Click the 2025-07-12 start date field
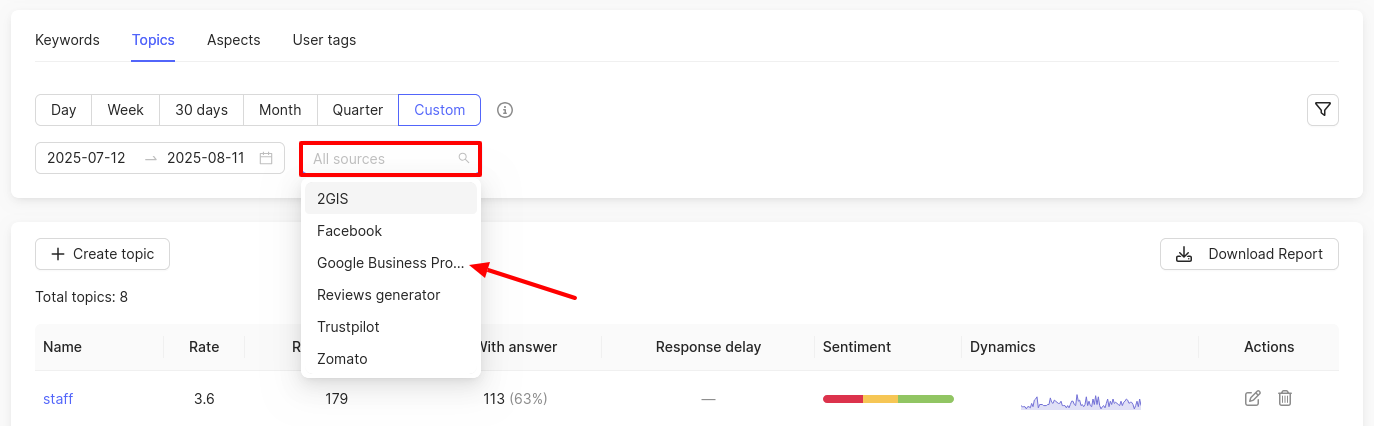Screen dimensions: 1374x426 pos(86,158)
